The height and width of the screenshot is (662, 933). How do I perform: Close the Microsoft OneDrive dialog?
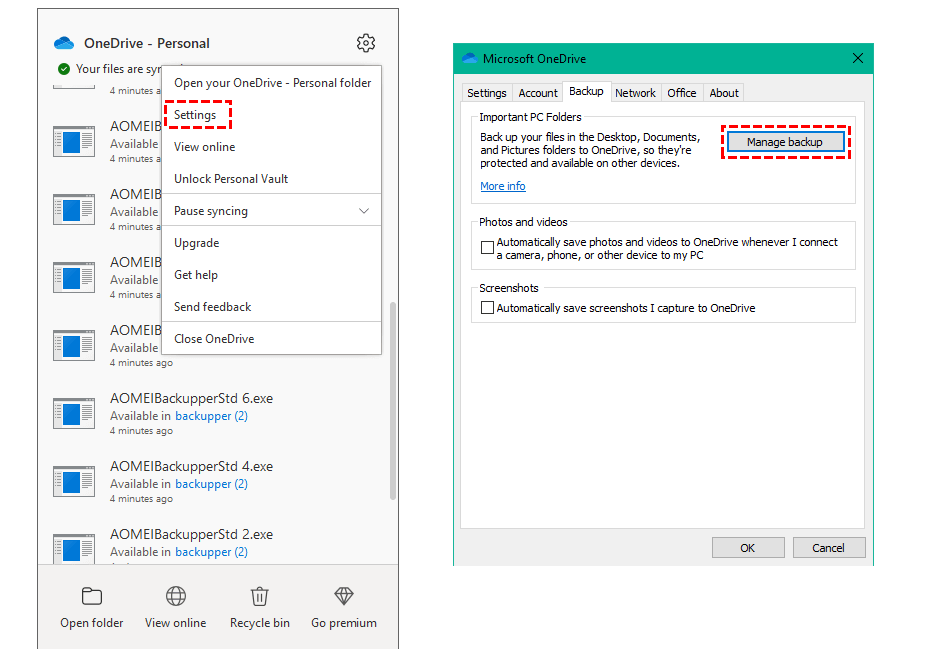pos(857,58)
